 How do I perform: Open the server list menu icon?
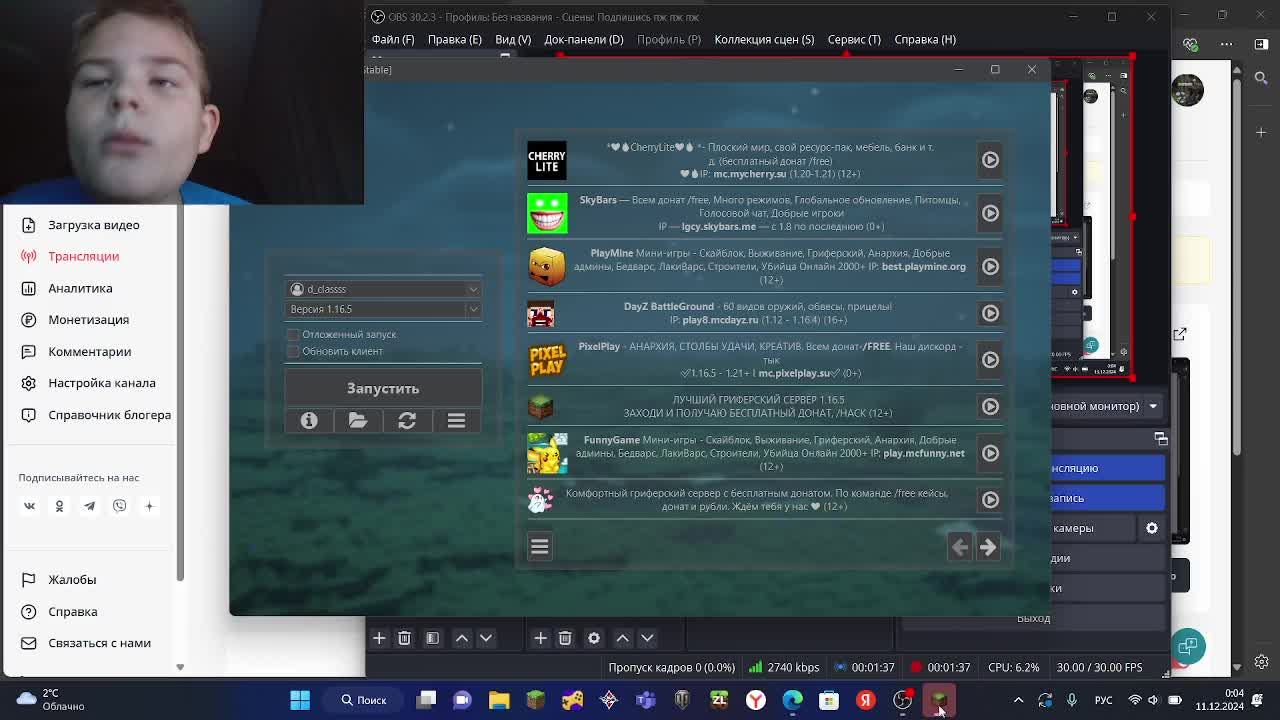[540, 547]
